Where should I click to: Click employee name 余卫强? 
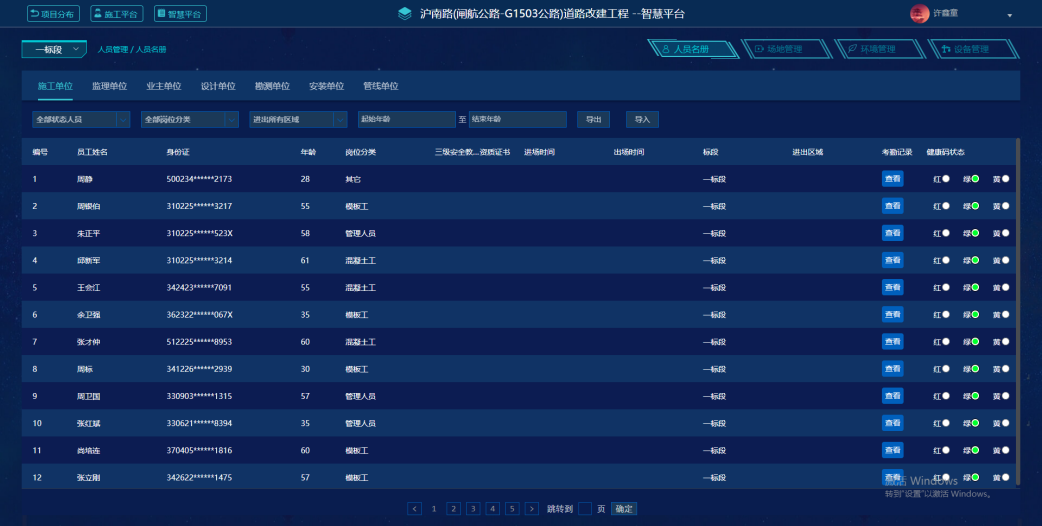[88, 315]
